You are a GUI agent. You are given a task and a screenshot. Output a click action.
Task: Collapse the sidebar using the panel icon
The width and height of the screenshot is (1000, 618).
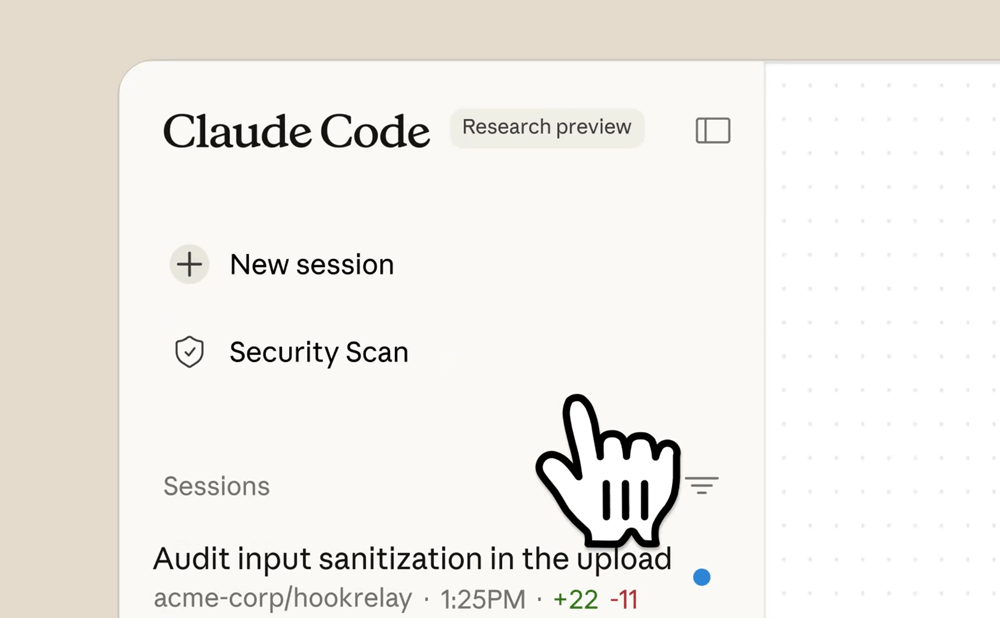point(713,130)
